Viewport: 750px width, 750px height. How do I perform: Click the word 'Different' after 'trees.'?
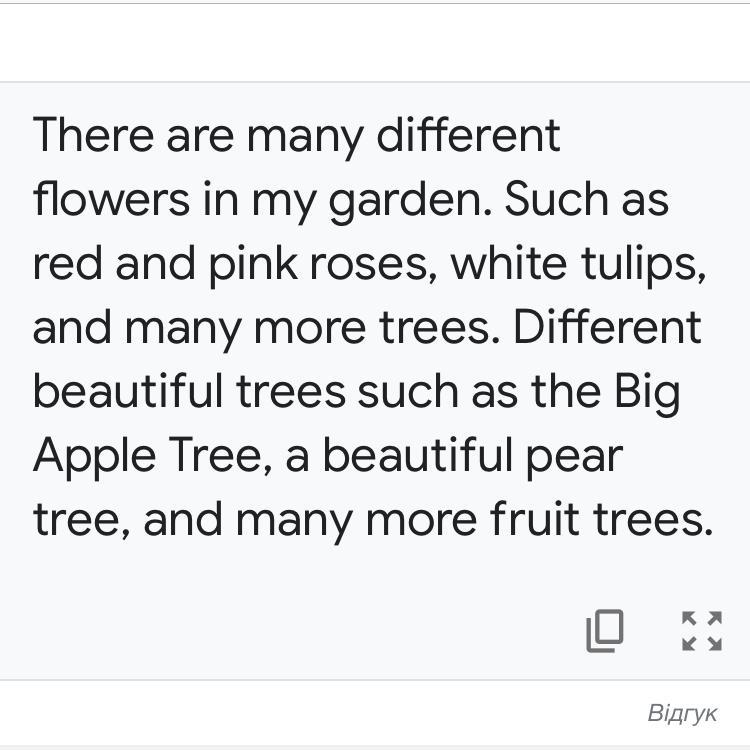coord(608,327)
